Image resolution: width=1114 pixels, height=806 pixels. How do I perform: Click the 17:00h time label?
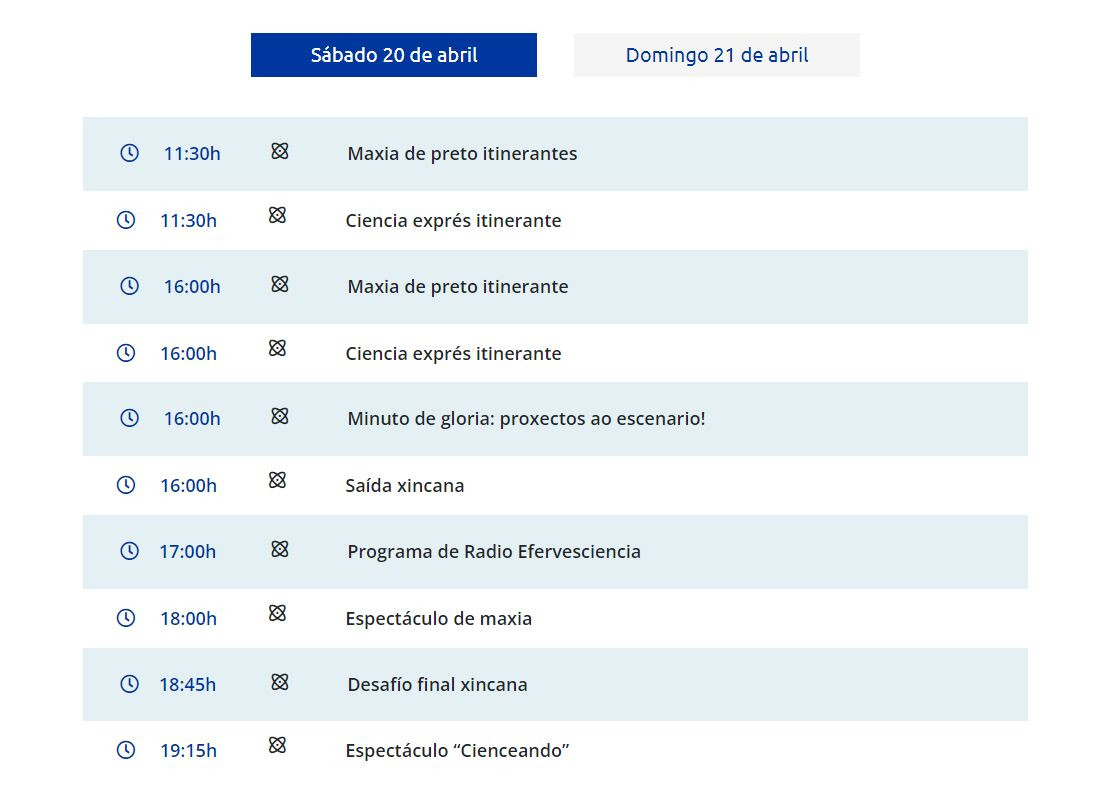point(188,552)
